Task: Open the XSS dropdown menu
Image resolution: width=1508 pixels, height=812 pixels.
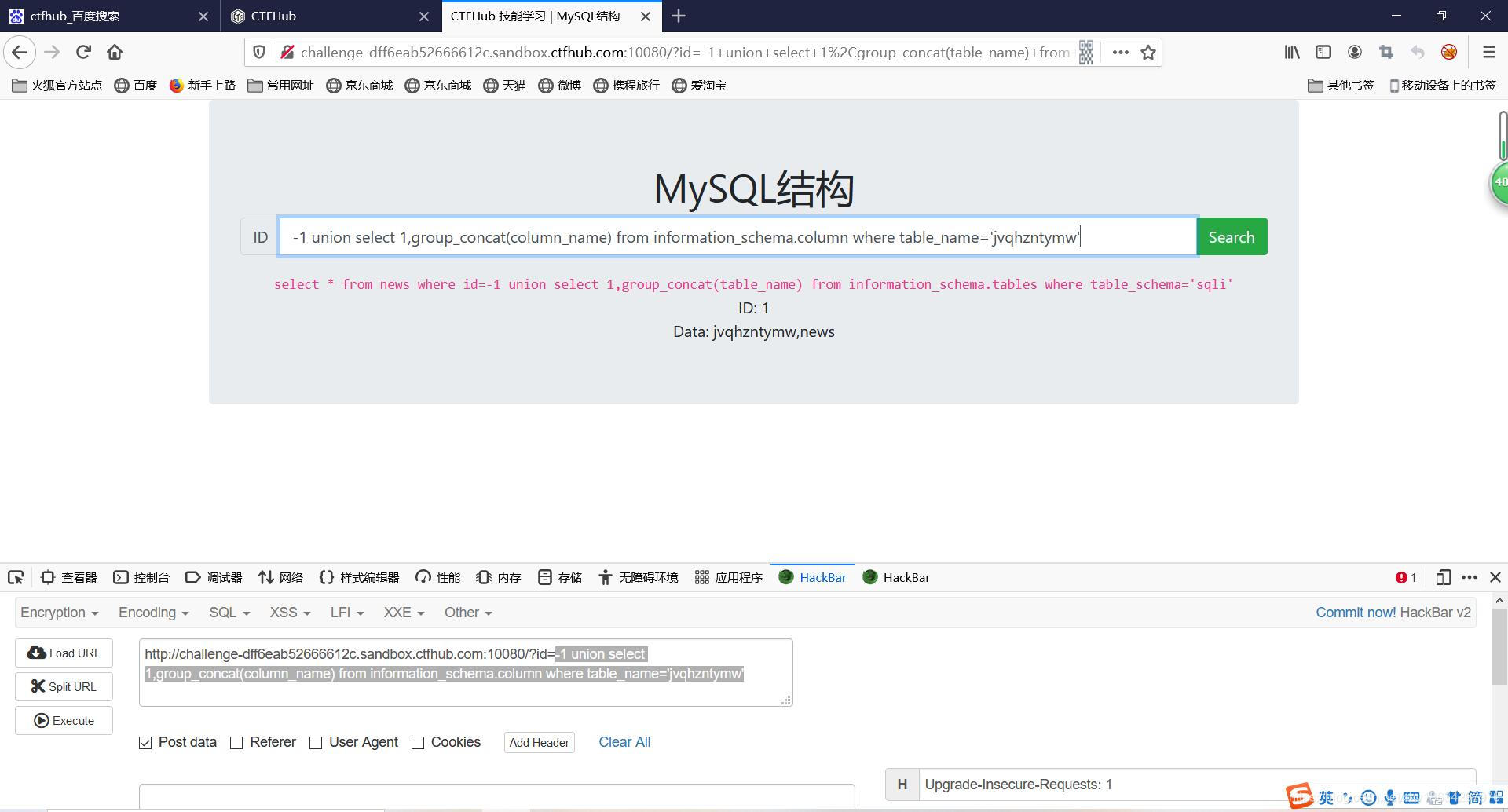Action: click(291, 613)
